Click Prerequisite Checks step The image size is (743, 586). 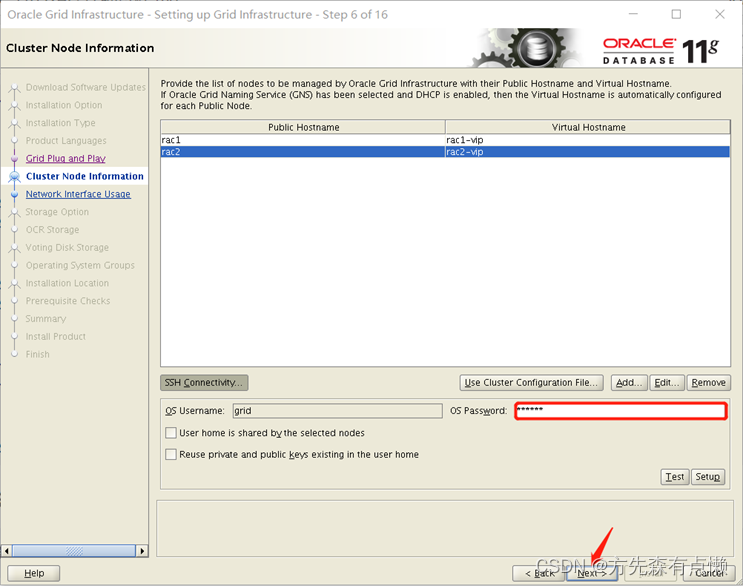[x=68, y=301]
